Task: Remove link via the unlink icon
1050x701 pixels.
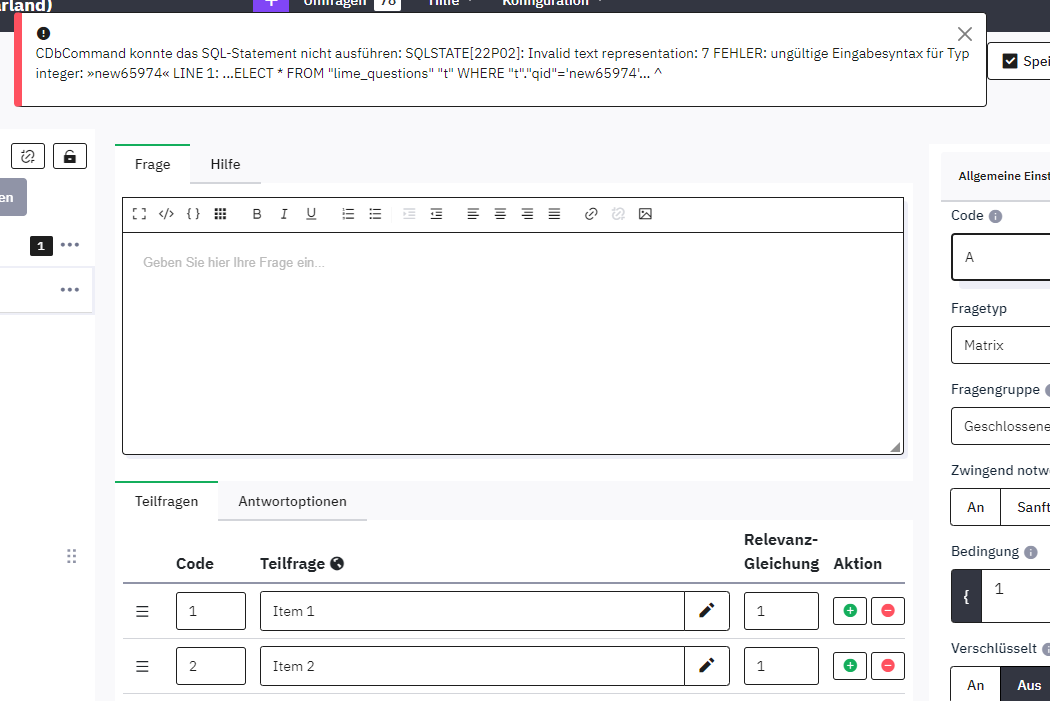Action: coord(618,214)
